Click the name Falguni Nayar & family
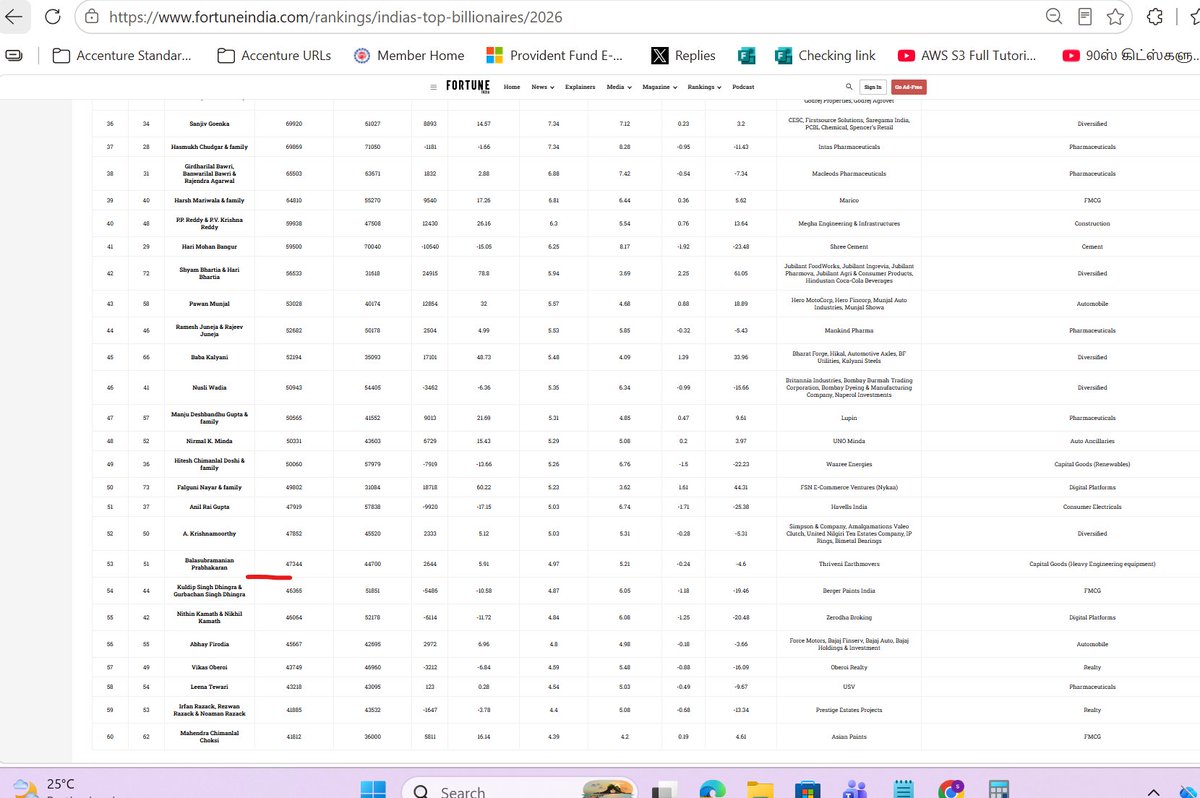 209,487
